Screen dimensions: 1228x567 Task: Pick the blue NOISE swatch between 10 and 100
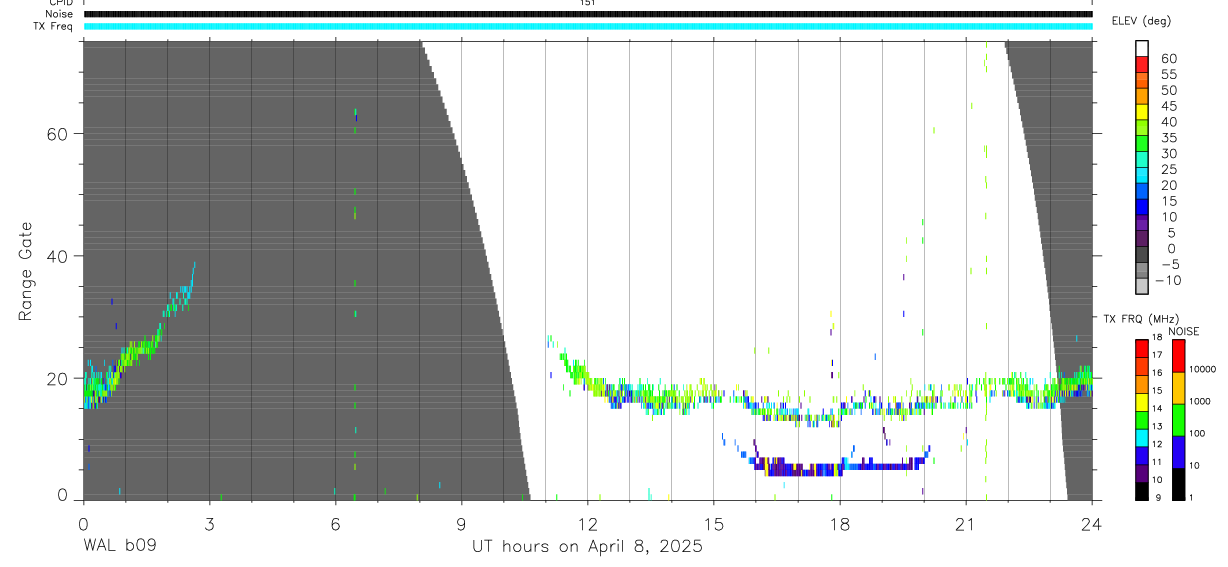coord(1179,452)
